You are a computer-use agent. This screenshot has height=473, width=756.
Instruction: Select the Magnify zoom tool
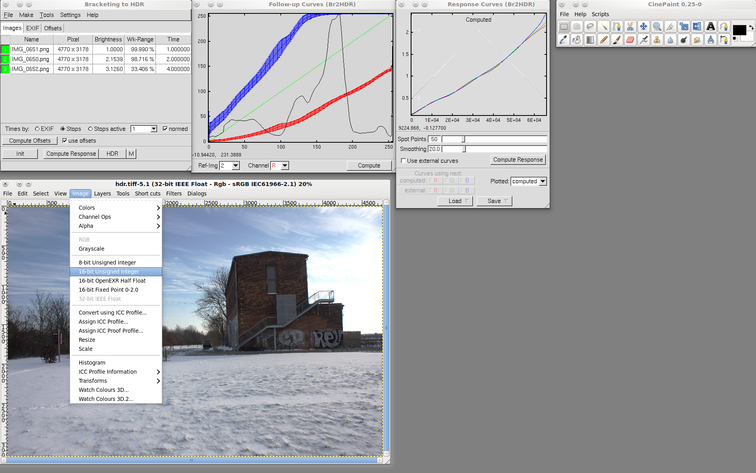tap(656, 27)
